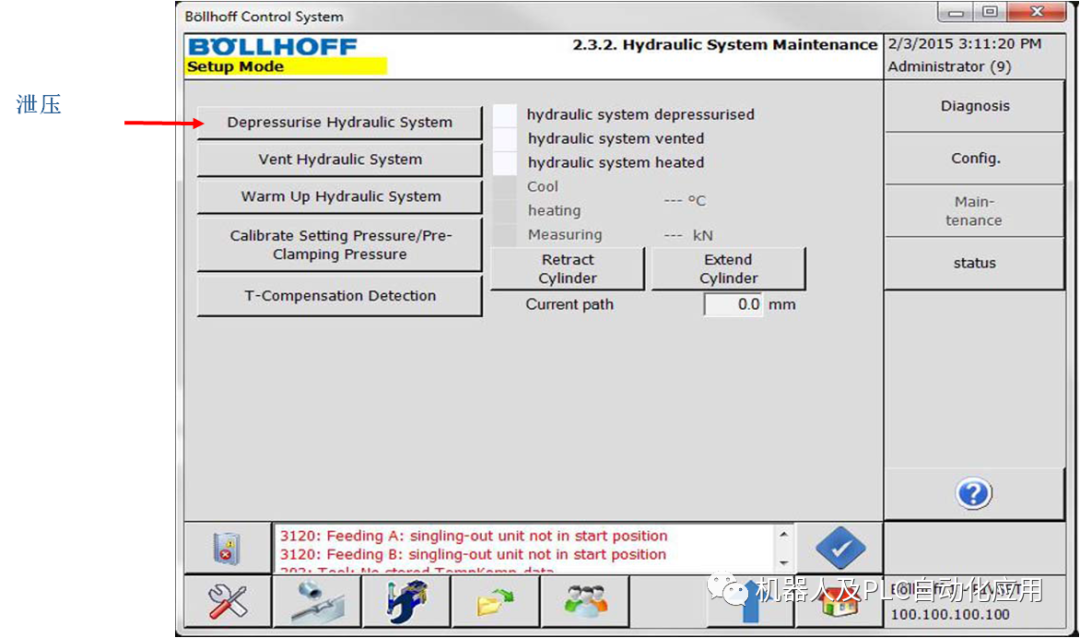Open the Config. tab
This screenshot has width=1080, height=638.
(975, 158)
